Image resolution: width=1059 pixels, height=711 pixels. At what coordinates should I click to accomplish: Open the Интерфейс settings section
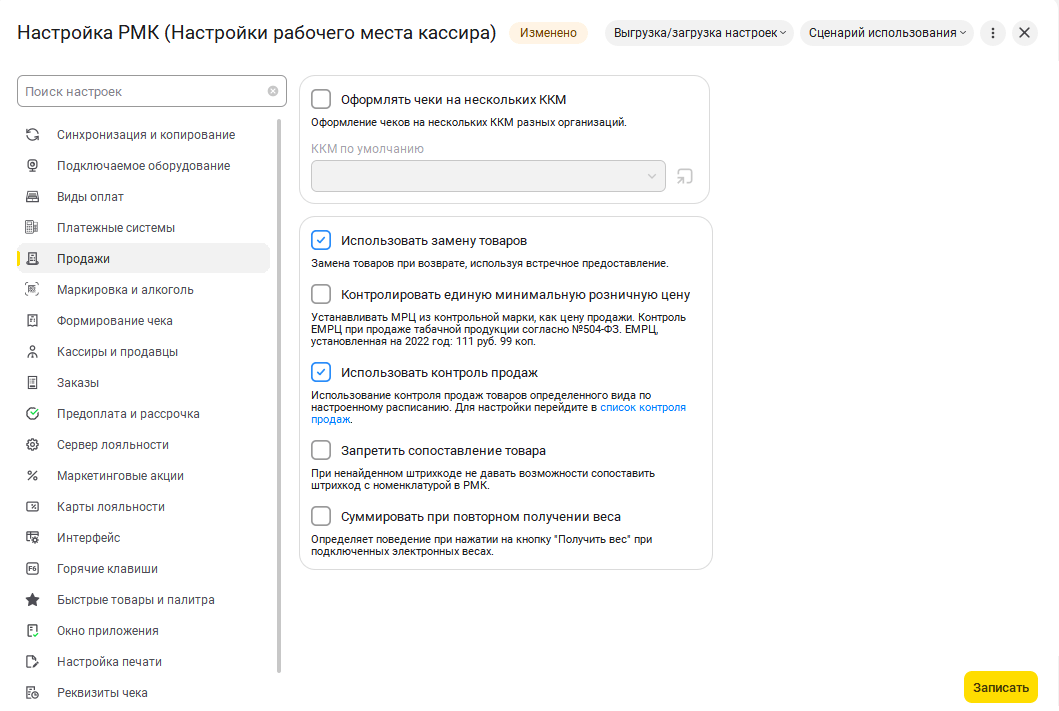pyautogui.click(x=88, y=538)
